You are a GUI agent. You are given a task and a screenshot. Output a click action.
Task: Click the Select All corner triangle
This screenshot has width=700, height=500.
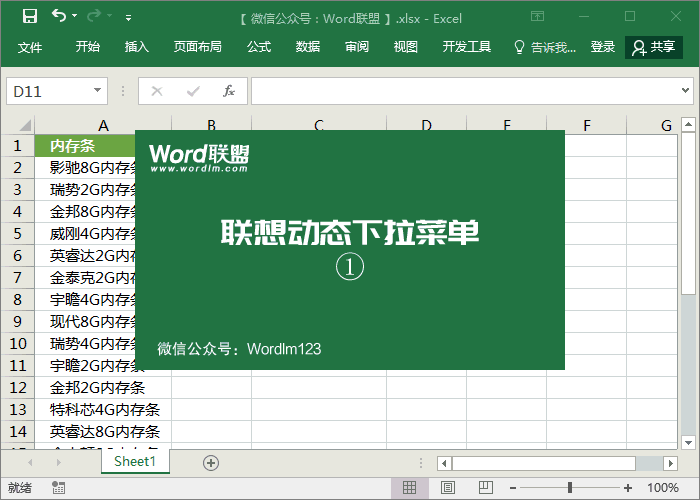tap(25, 125)
